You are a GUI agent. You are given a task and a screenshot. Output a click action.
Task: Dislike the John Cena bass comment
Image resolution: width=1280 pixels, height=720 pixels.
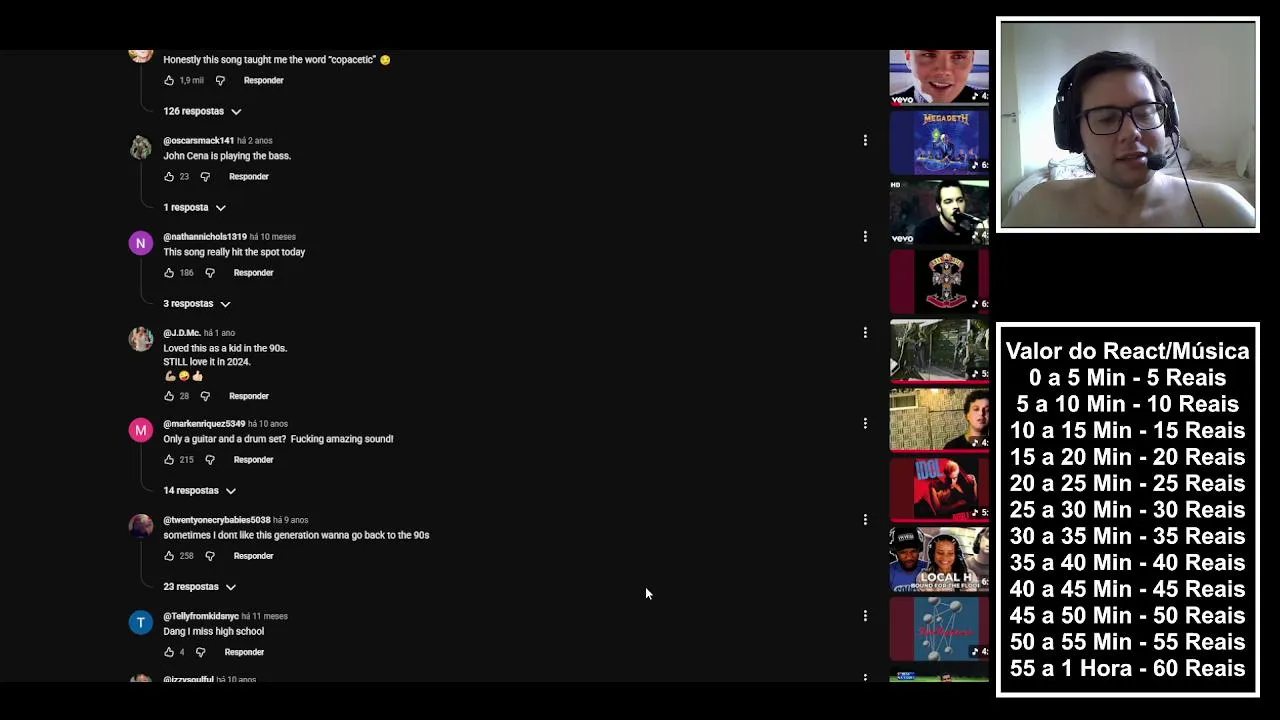[x=205, y=176]
